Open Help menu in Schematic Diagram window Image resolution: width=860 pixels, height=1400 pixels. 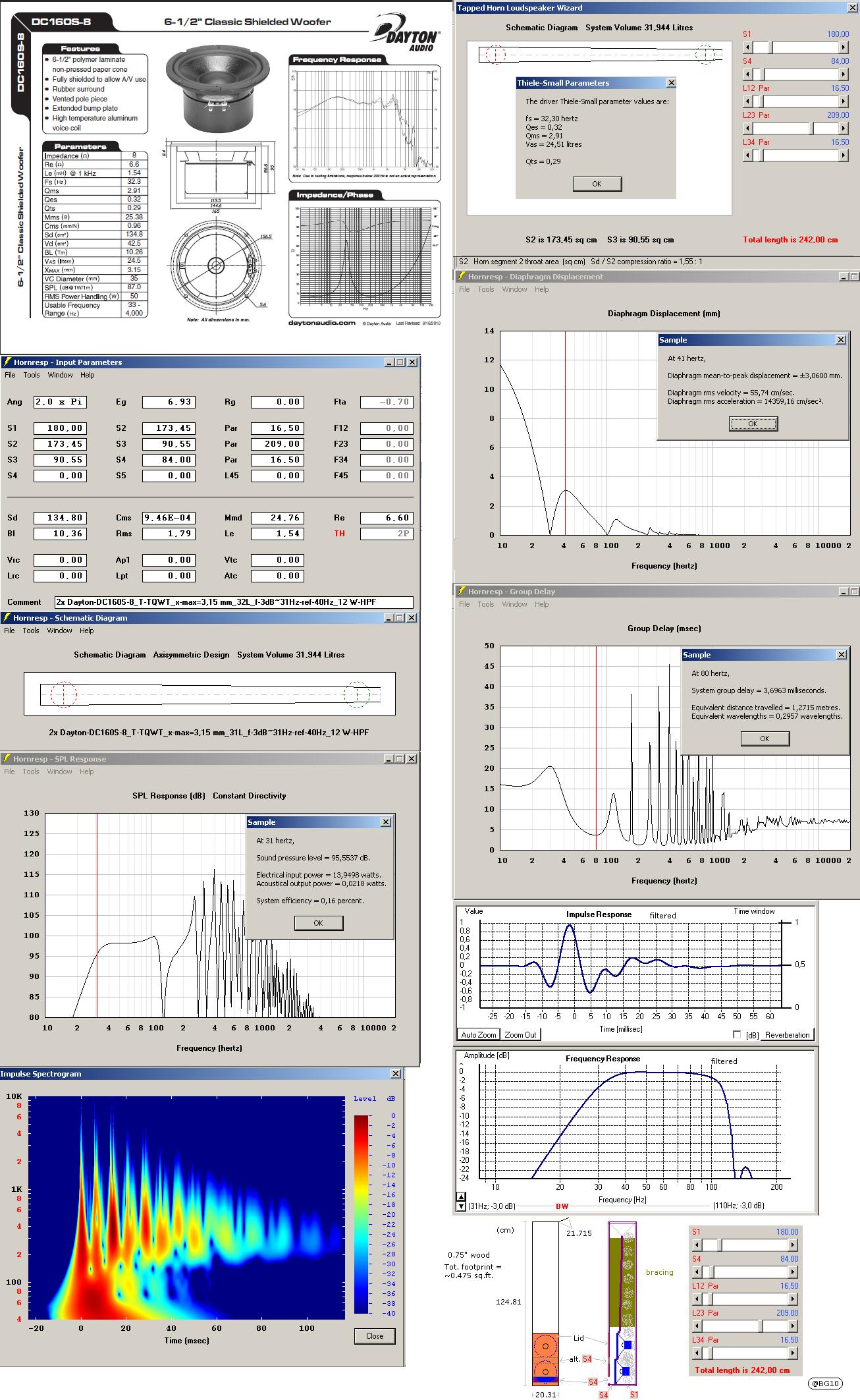point(87,630)
